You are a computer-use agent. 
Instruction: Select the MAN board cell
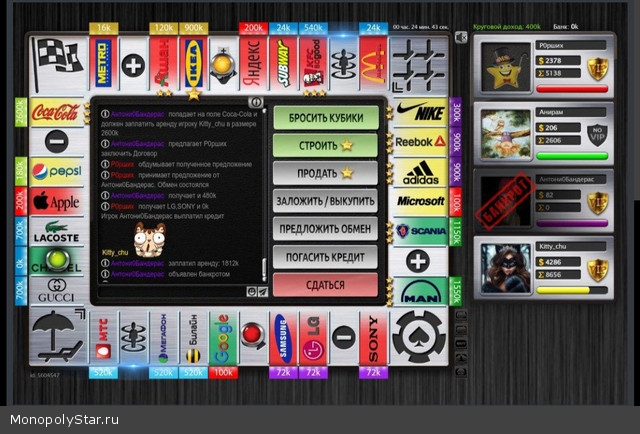pyautogui.click(x=420, y=292)
